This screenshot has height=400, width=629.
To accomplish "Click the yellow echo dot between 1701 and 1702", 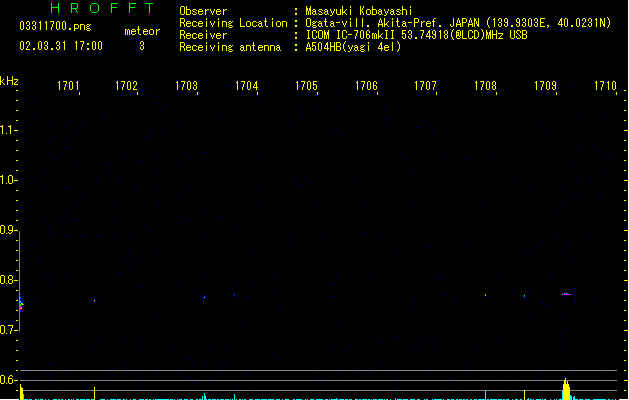I will click(x=95, y=300).
